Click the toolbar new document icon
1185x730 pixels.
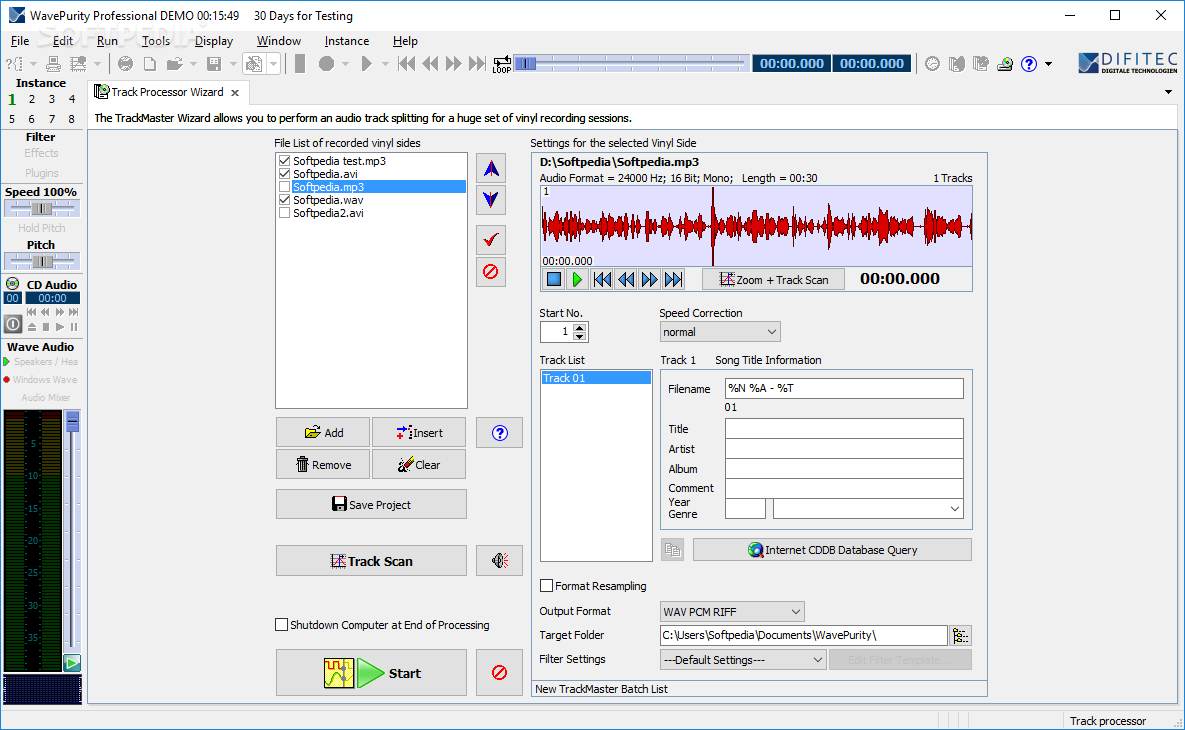pyautogui.click(x=150, y=64)
